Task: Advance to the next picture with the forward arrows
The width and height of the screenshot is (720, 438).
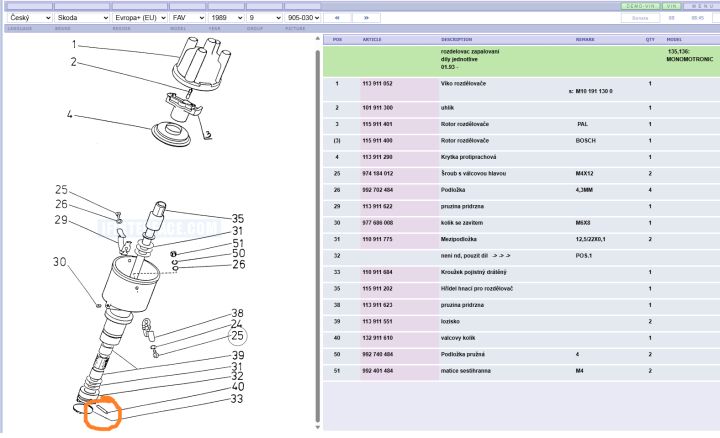Action: tap(366, 17)
